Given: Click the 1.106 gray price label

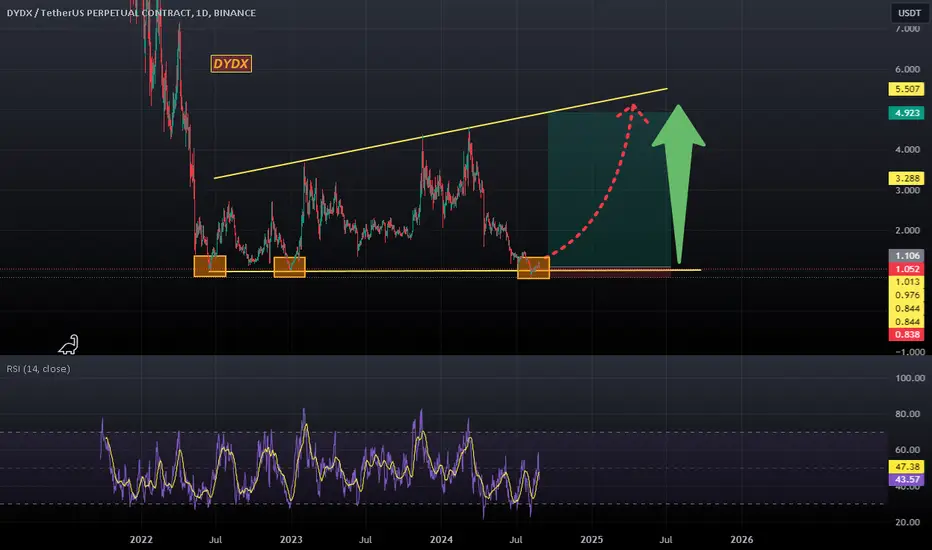Looking at the screenshot, I should (x=906, y=256).
